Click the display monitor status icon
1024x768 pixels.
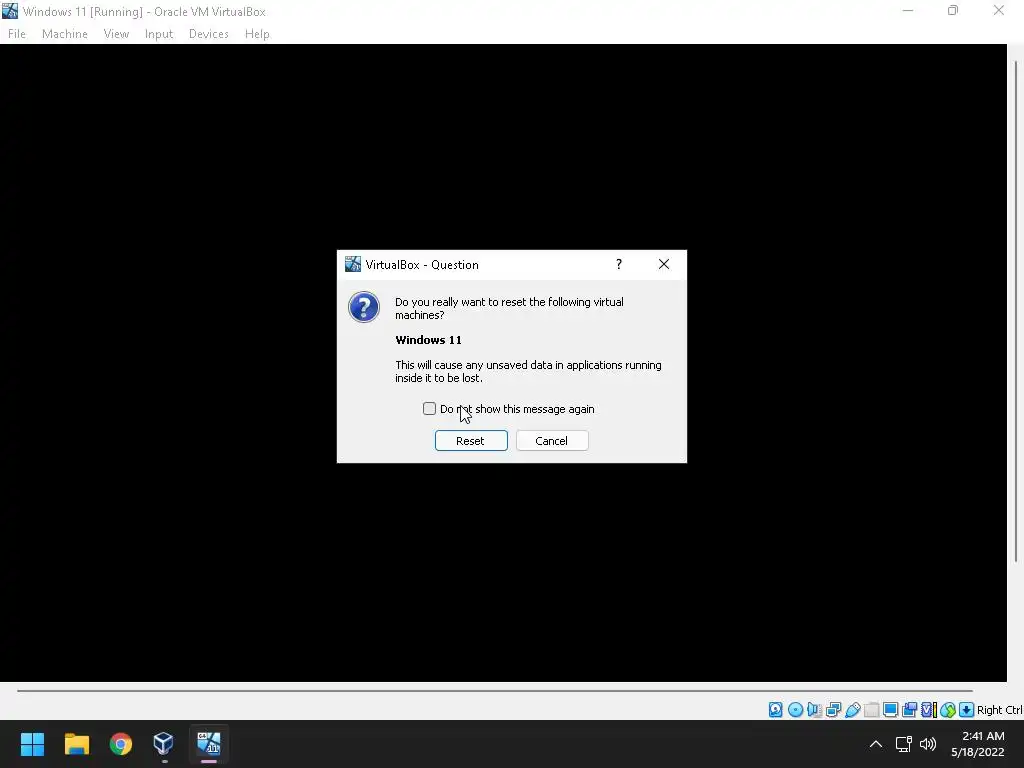(x=890, y=710)
